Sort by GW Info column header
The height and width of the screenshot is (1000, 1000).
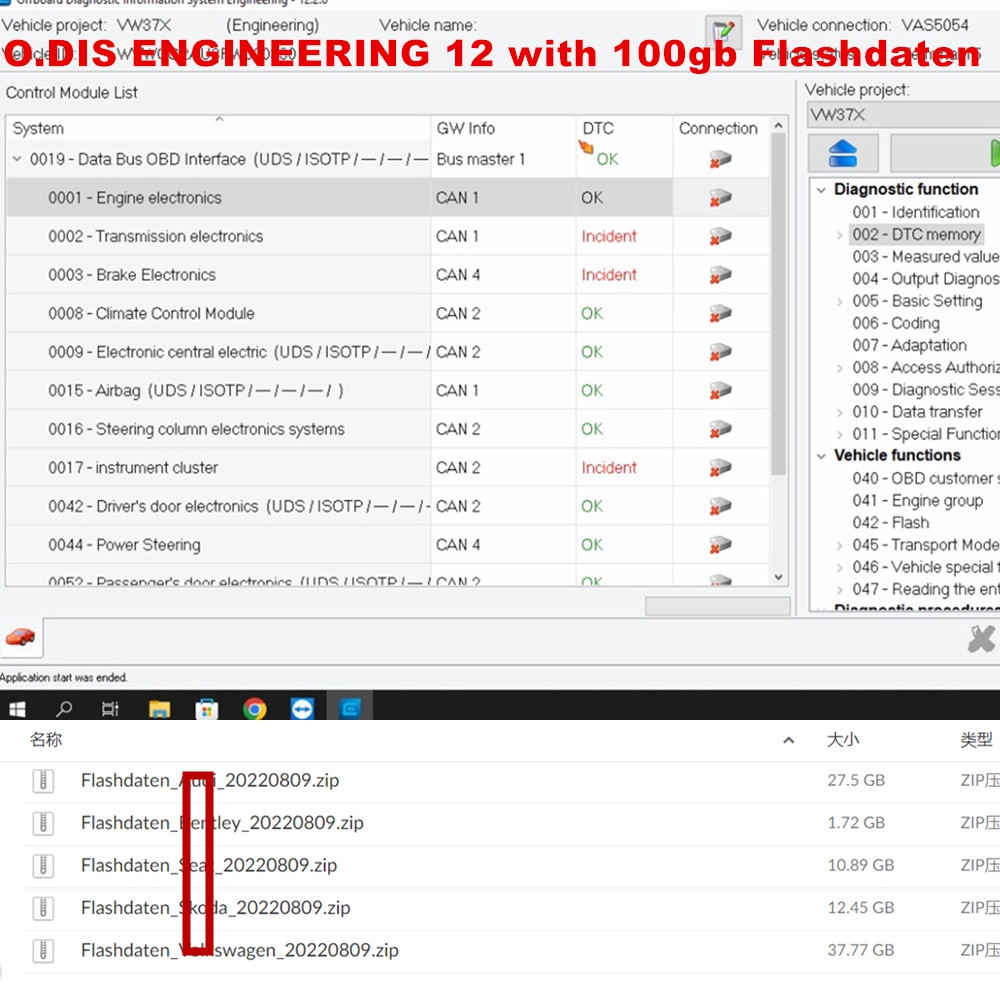[503, 128]
